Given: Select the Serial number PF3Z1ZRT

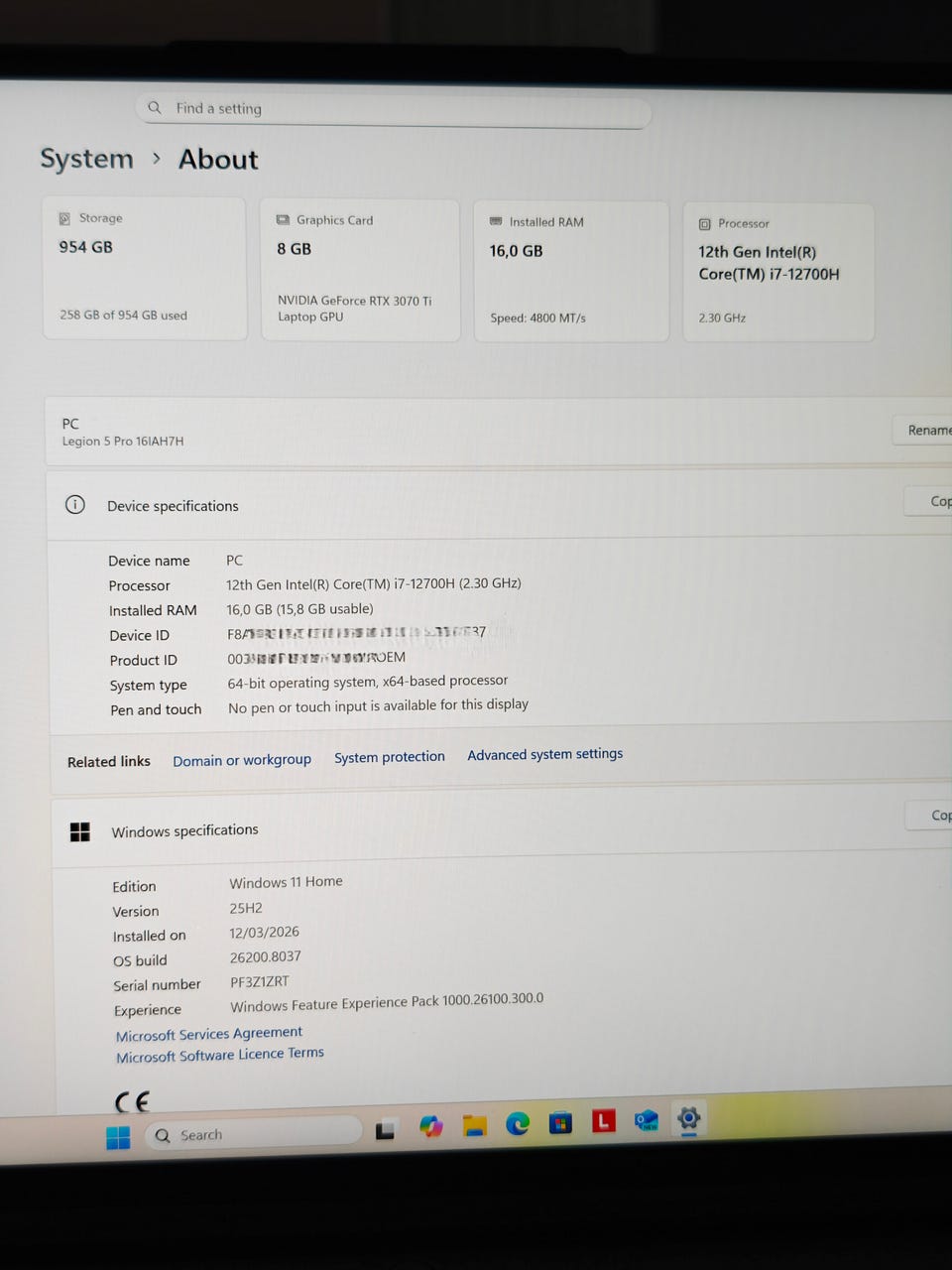Looking at the screenshot, I should coord(260,981).
